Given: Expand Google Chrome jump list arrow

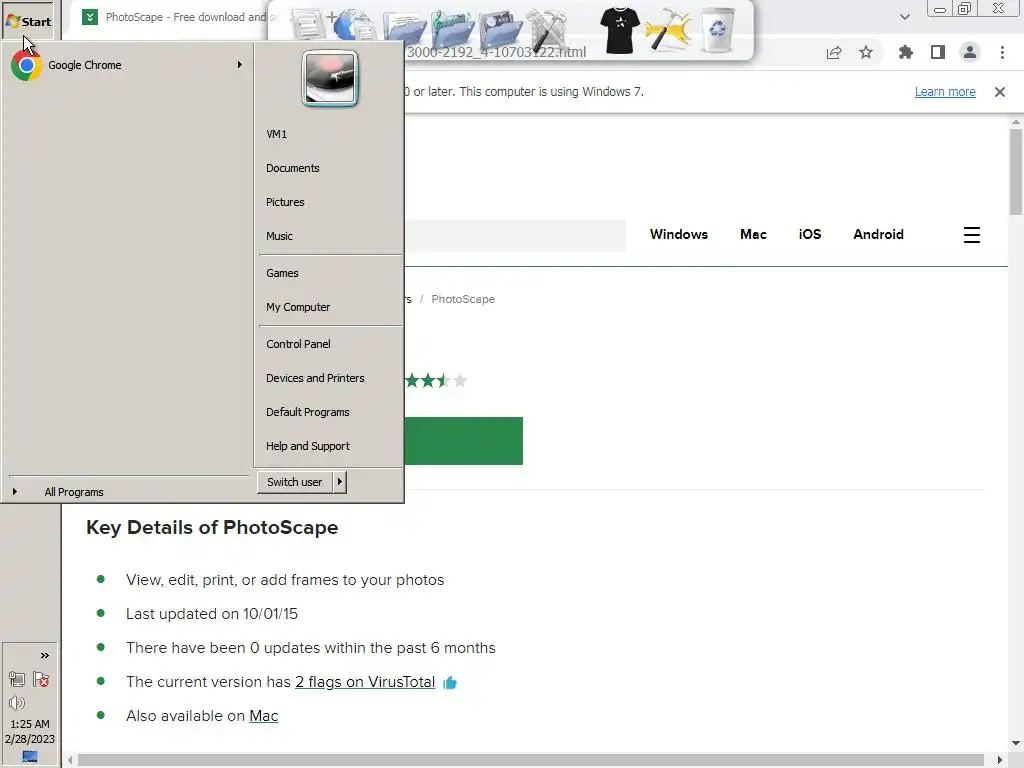Looking at the screenshot, I should pos(240,65).
